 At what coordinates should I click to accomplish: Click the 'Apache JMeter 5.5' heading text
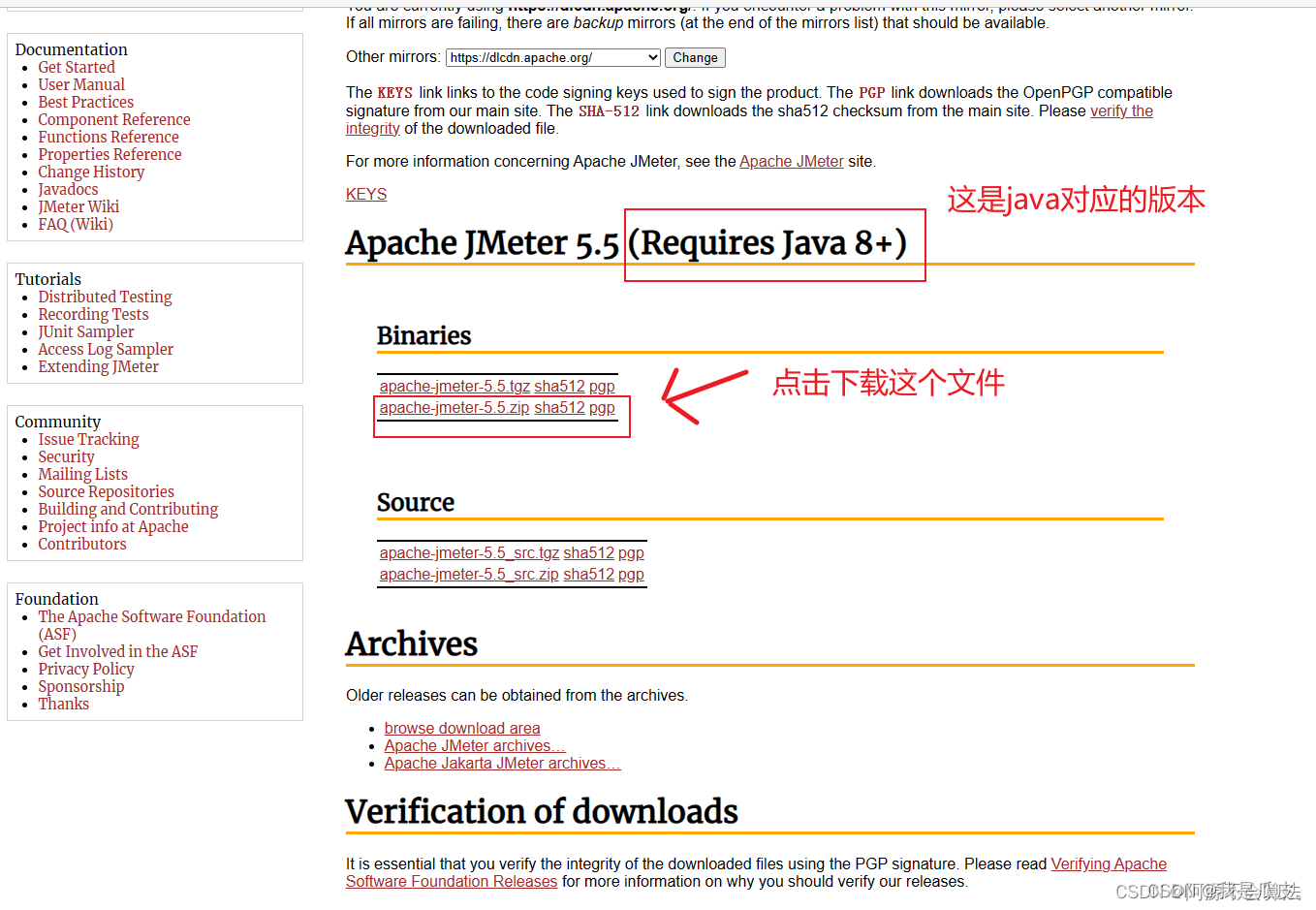[x=482, y=242]
